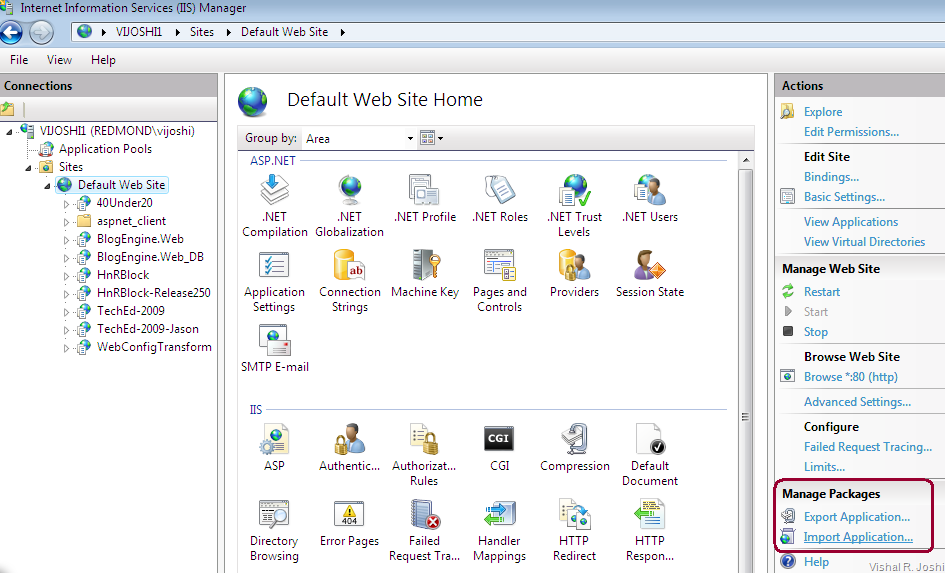Open the Machine Key feature icon
The image size is (945, 573).
(x=425, y=266)
